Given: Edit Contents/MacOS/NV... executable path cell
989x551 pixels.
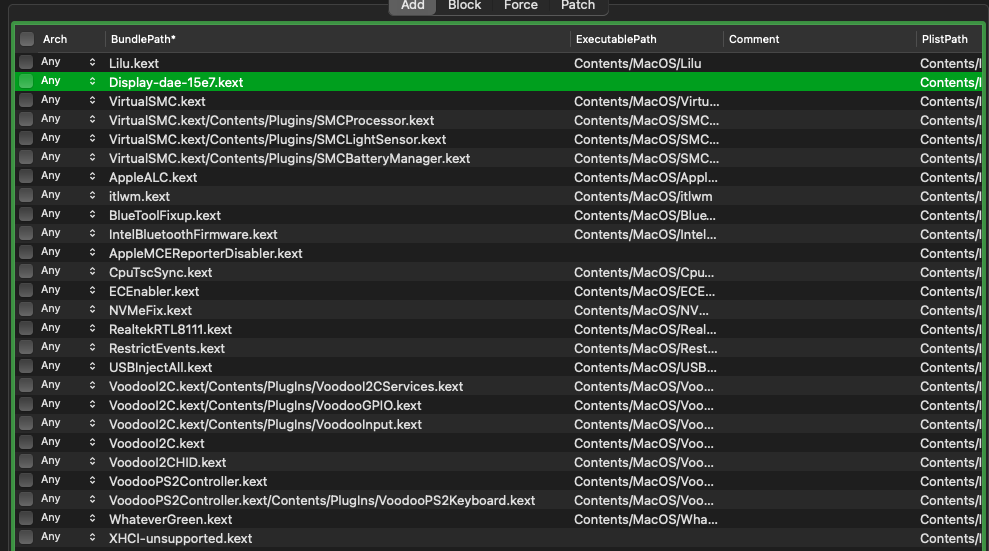Looking at the screenshot, I should coord(641,310).
